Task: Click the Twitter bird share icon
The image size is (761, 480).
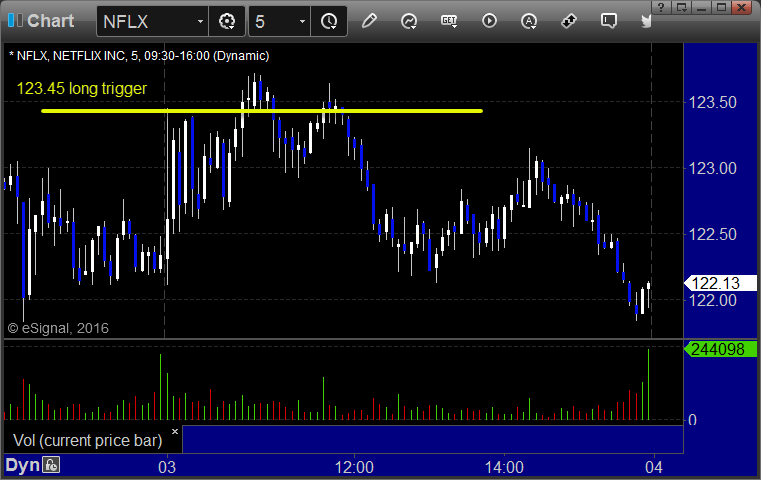Action: (646, 21)
